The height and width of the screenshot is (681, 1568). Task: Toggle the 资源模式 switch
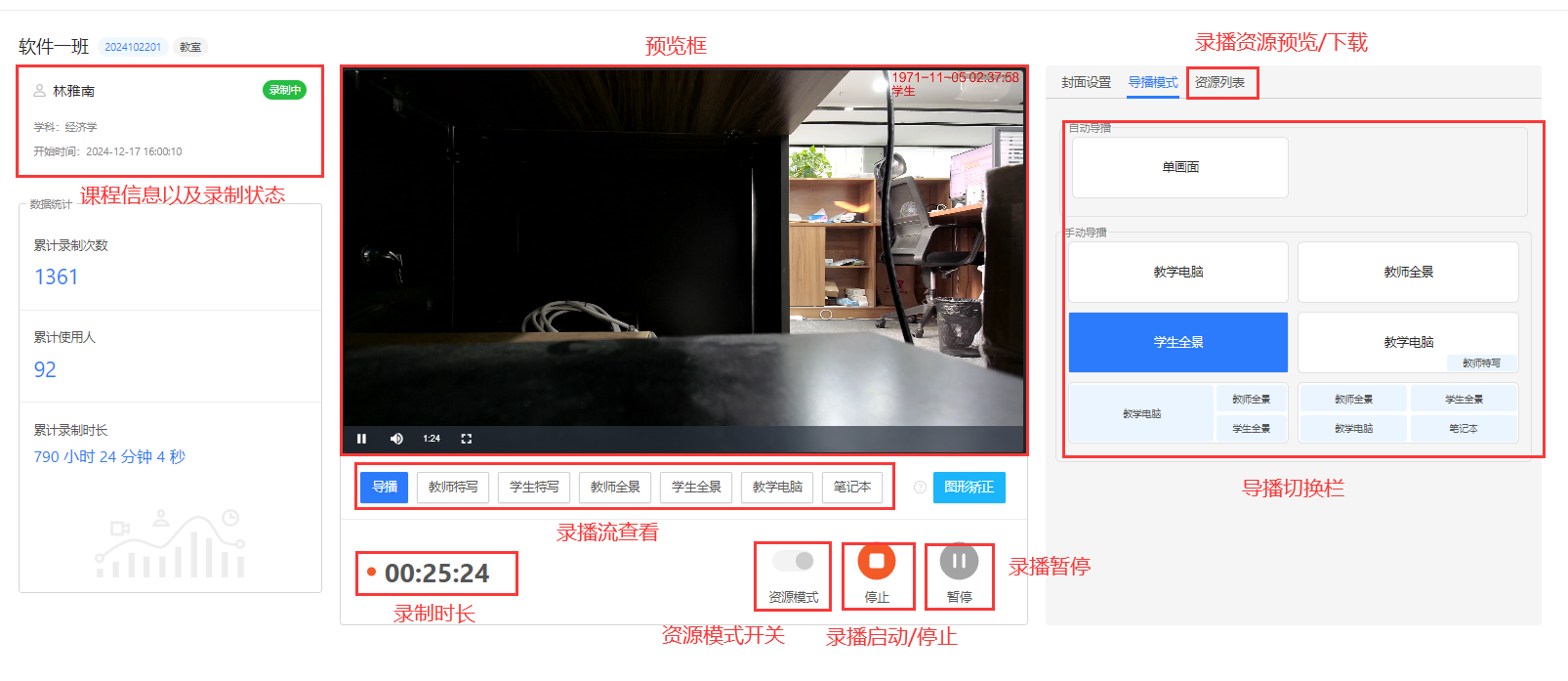pos(794,561)
